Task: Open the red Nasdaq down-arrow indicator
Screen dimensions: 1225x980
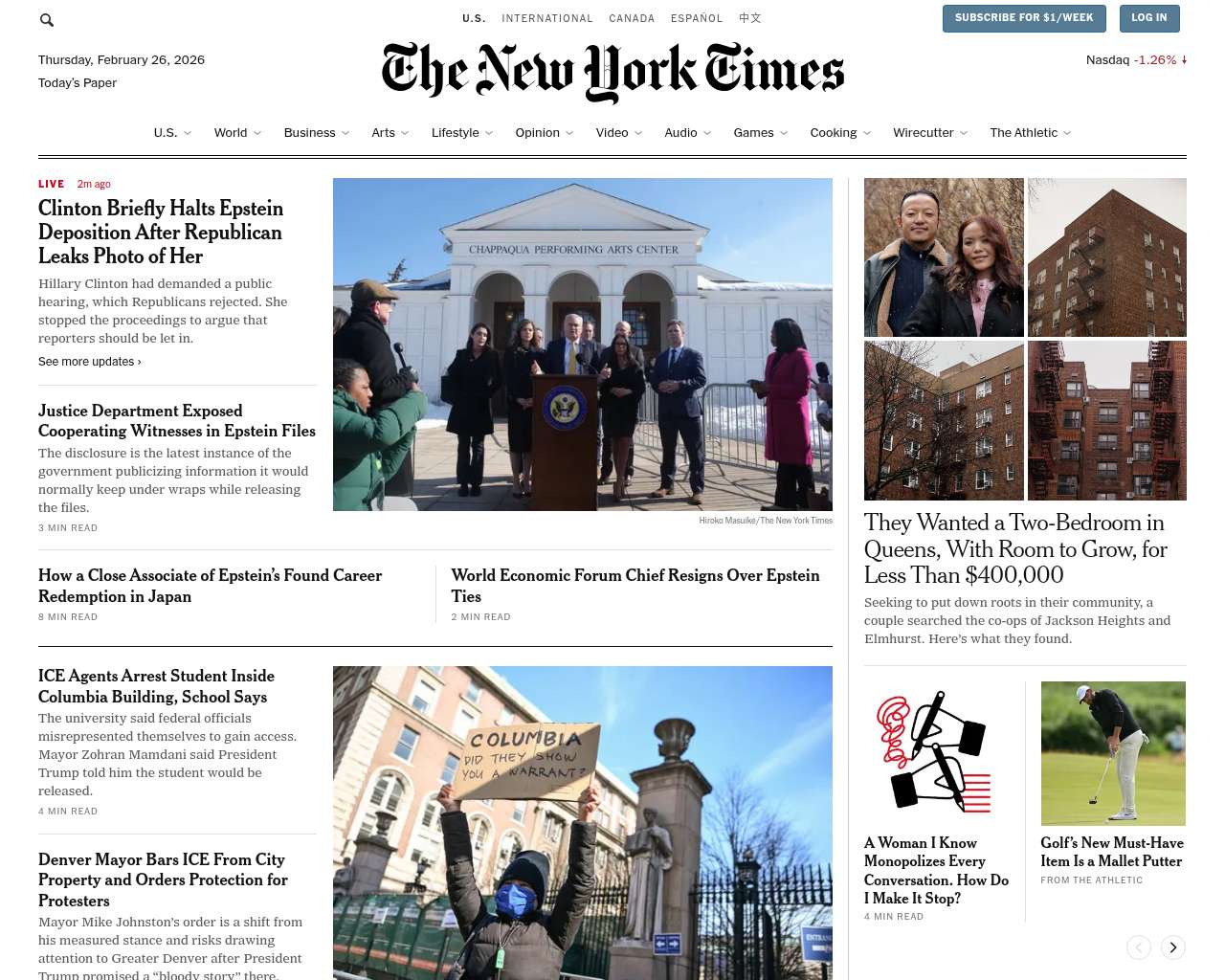Action: [x=1184, y=59]
